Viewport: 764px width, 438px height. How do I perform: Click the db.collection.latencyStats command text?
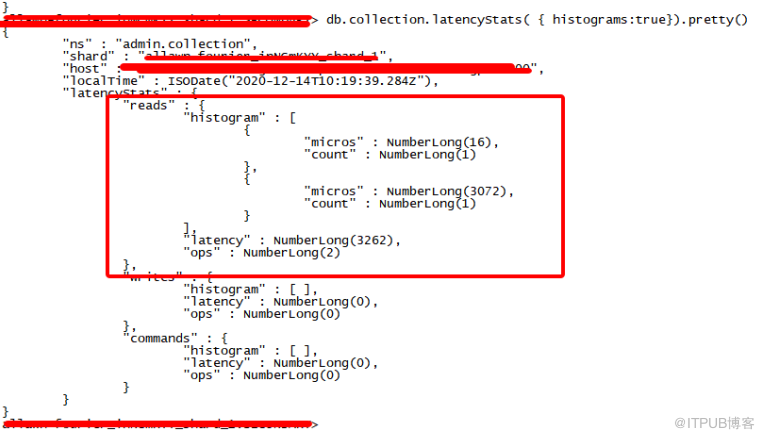pos(536,19)
